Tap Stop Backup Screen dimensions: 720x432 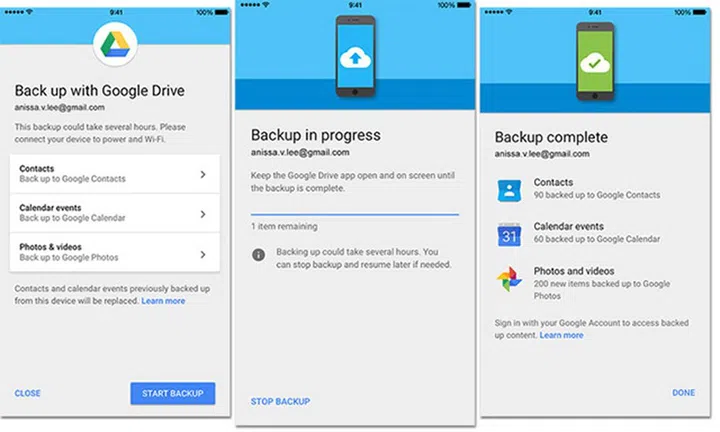point(280,401)
